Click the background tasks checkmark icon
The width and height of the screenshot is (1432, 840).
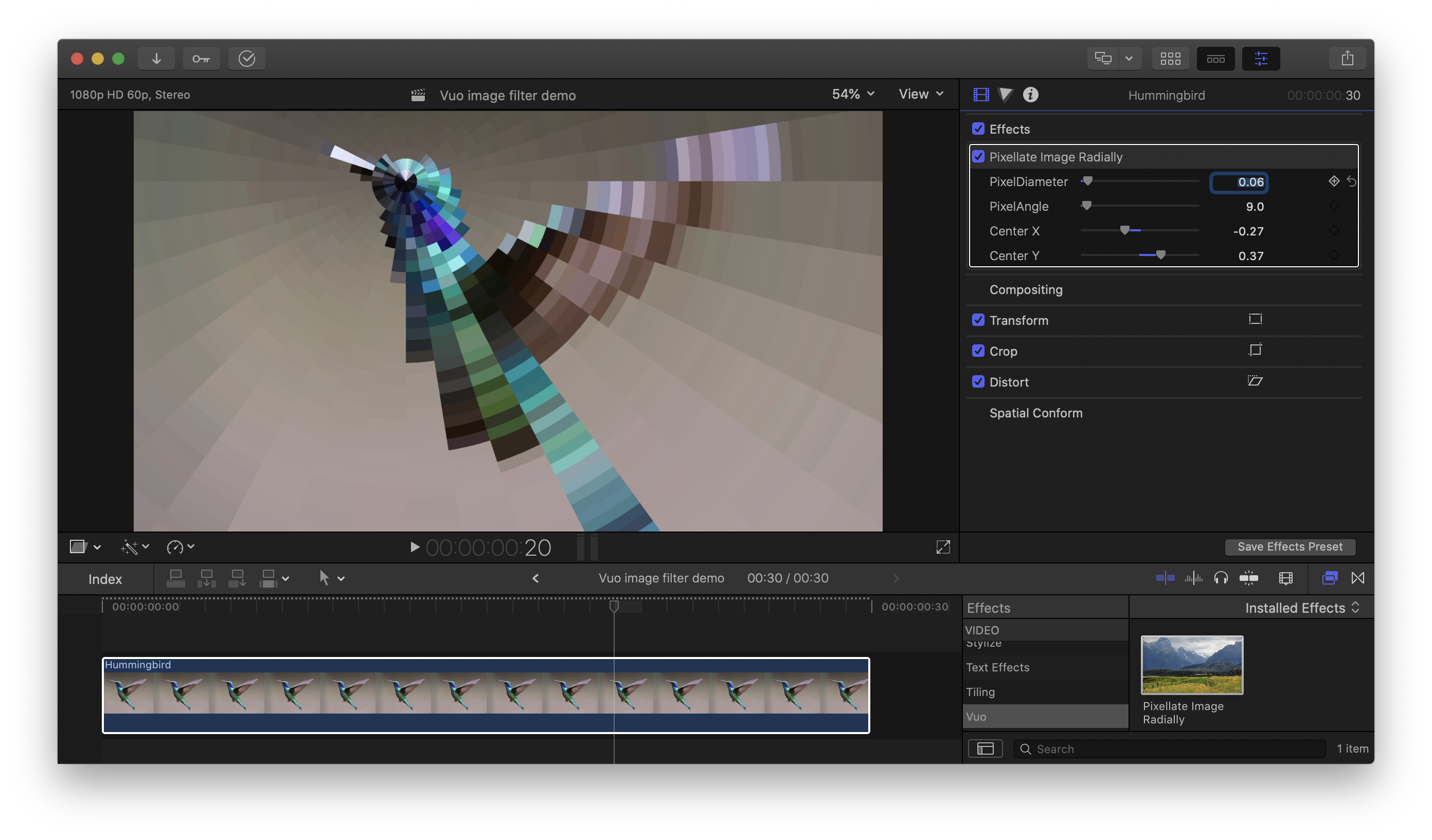tap(246, 59)
